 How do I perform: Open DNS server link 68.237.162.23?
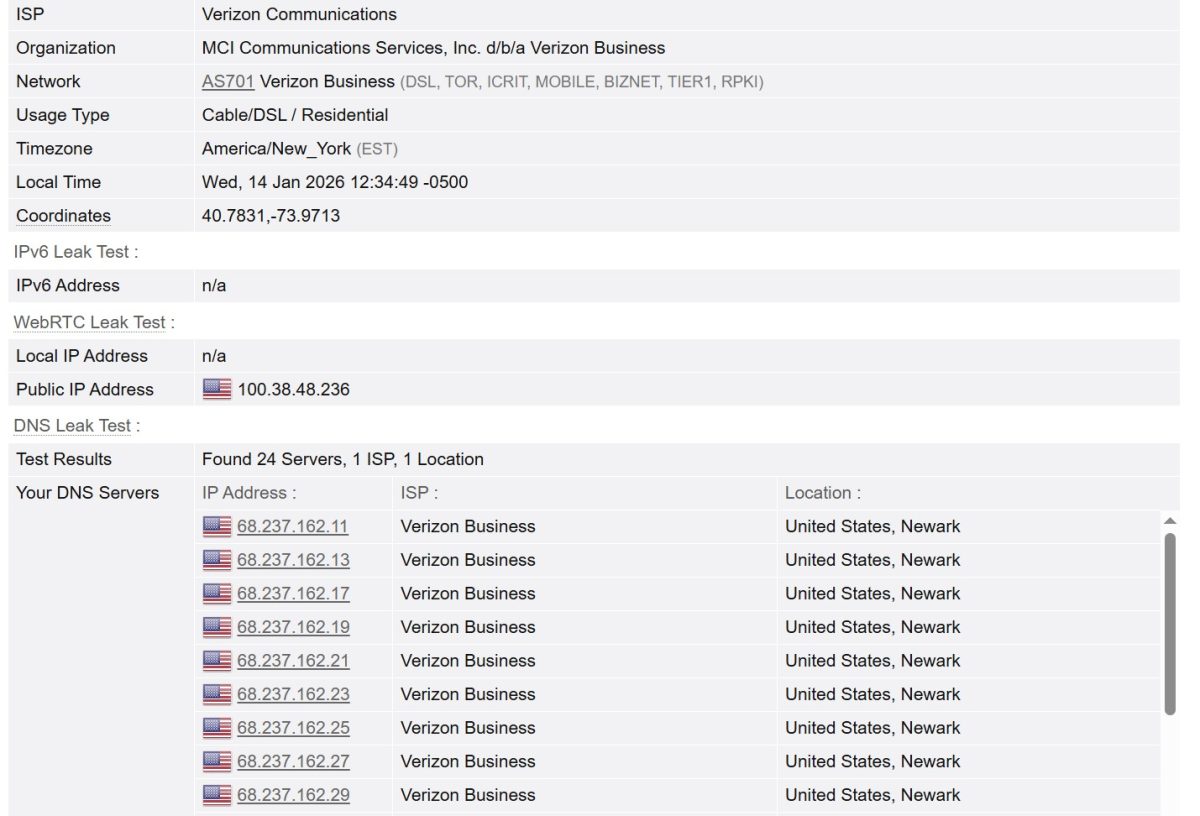pos(293,694)
